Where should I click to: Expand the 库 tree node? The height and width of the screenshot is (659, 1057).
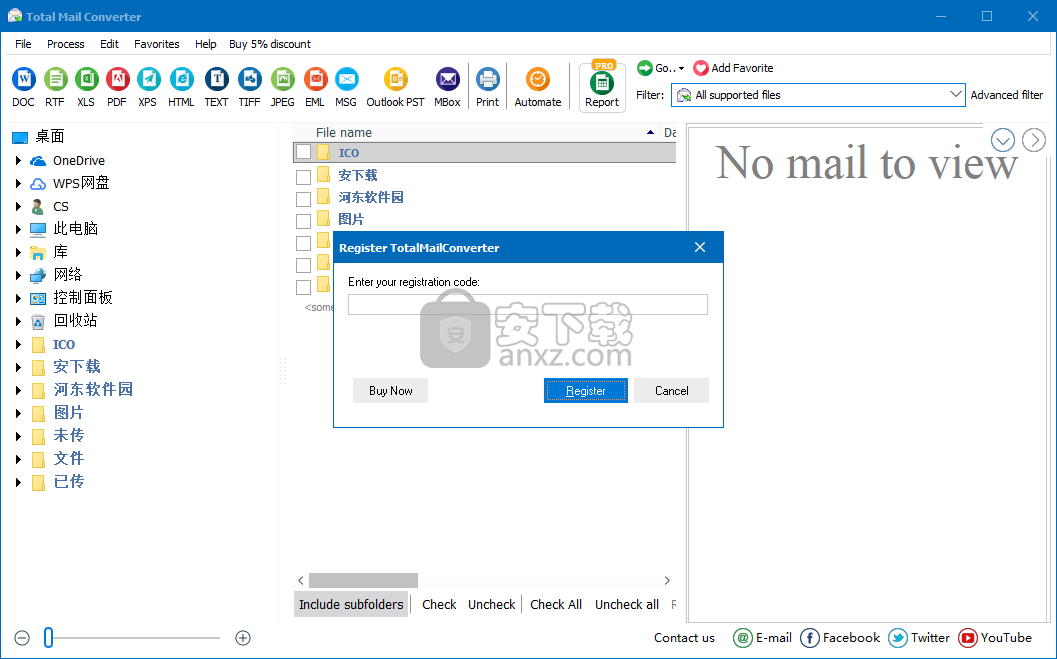click(18, 252)
